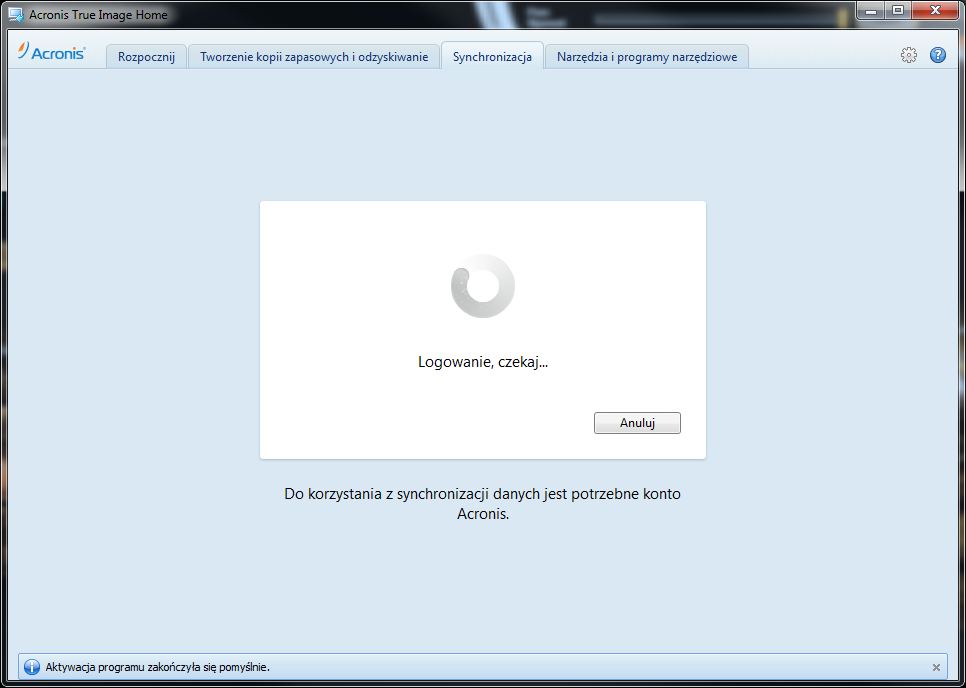Open Narzędzia i programy narzędziowe tab
This screenshot has width=966, height=688.
[x=647, y=57]
